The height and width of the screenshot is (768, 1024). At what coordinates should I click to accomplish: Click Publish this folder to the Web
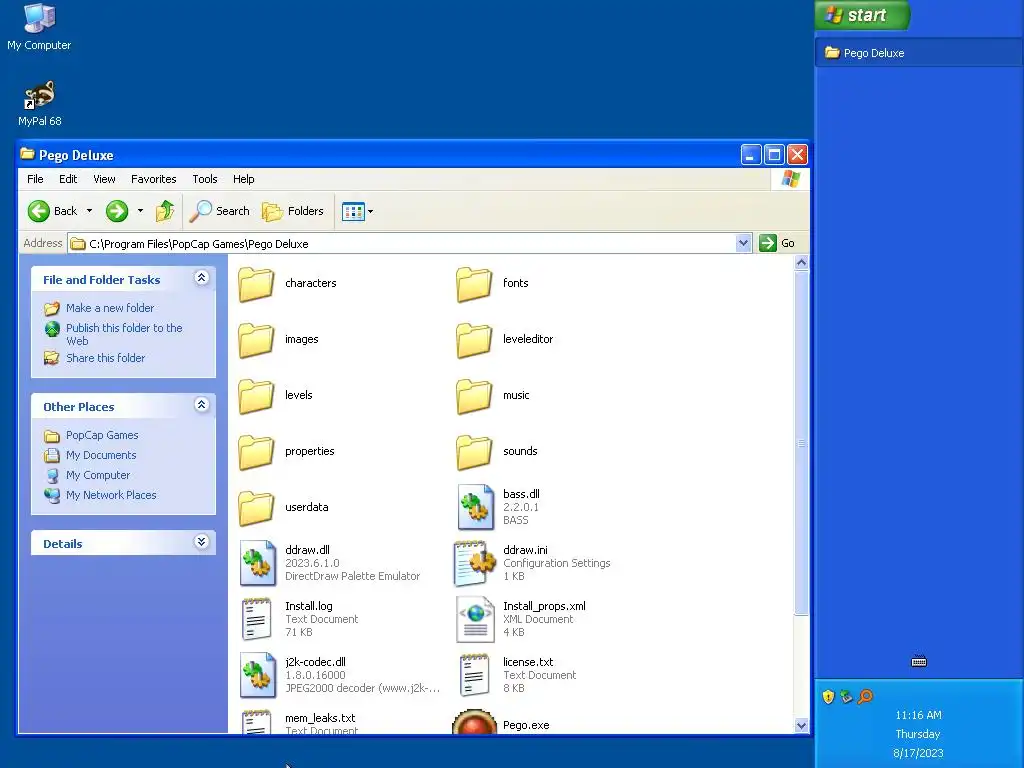point(124,334)
